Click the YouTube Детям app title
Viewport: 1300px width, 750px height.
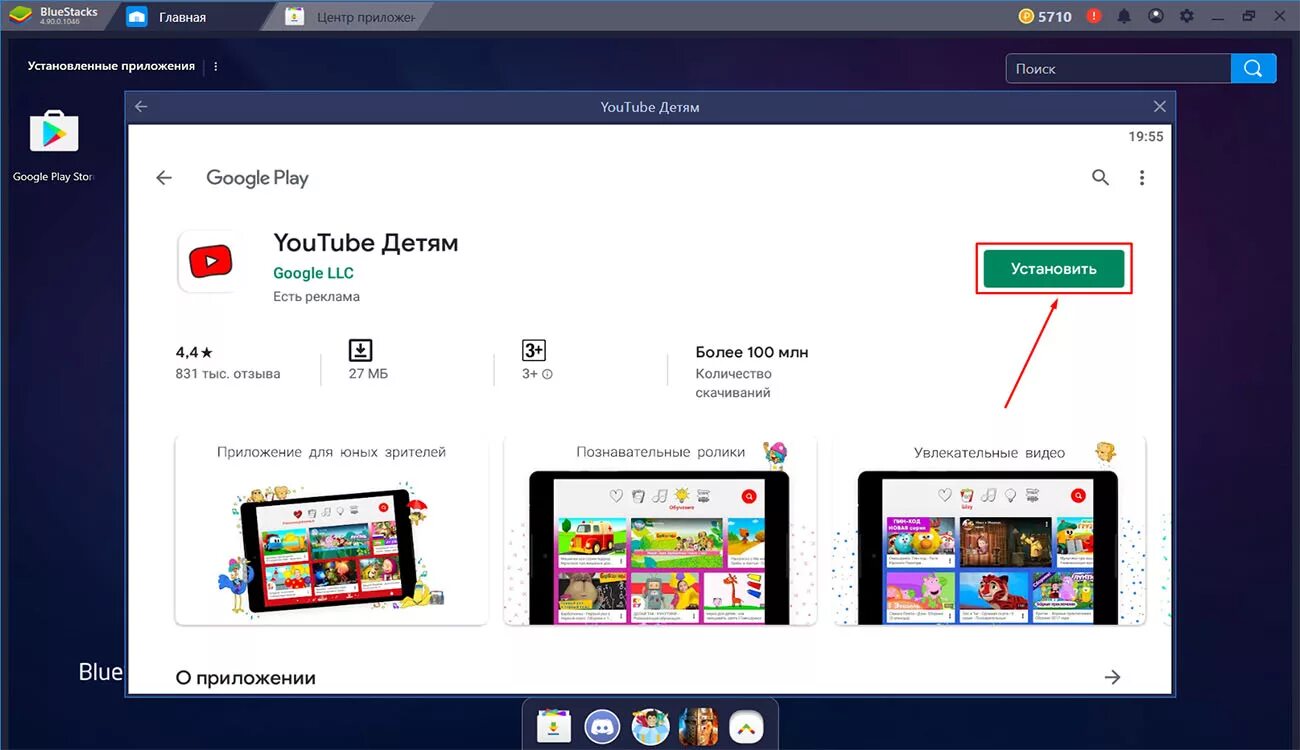point(366,243)
